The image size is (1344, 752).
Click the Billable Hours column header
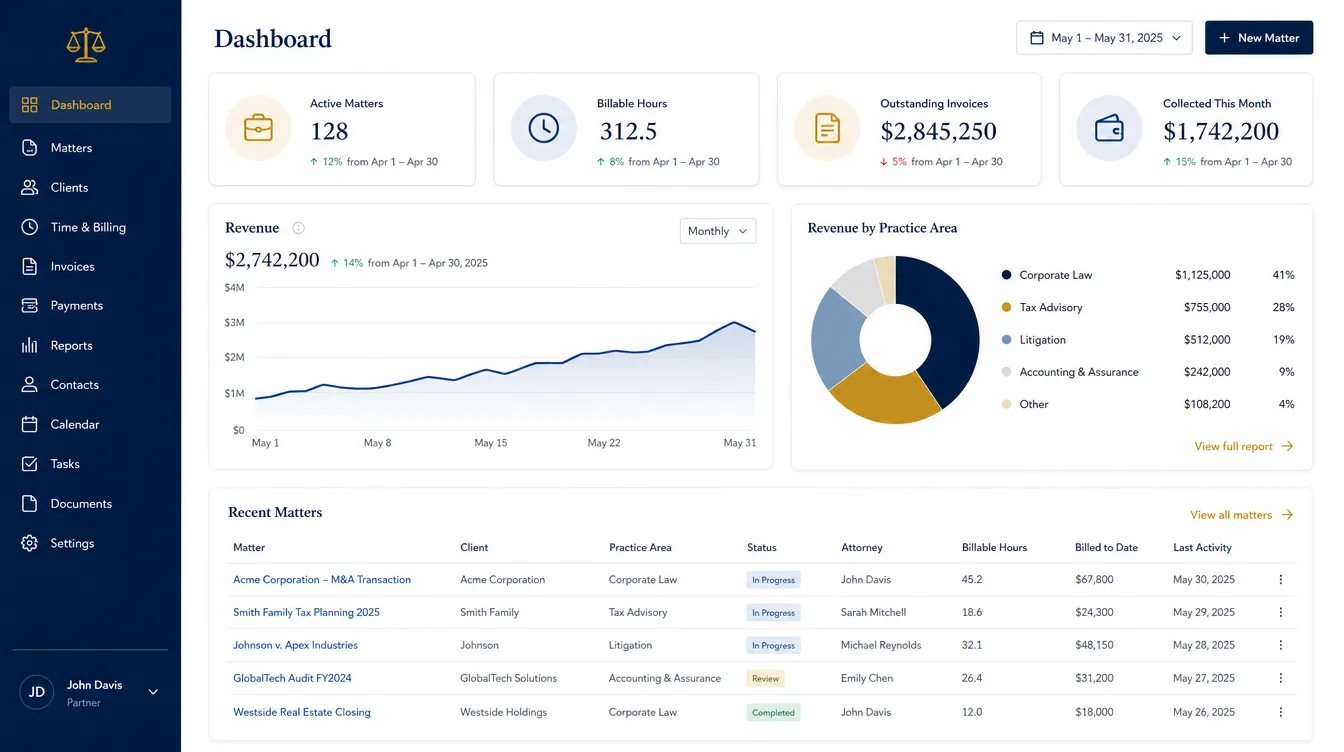point(994,548)
